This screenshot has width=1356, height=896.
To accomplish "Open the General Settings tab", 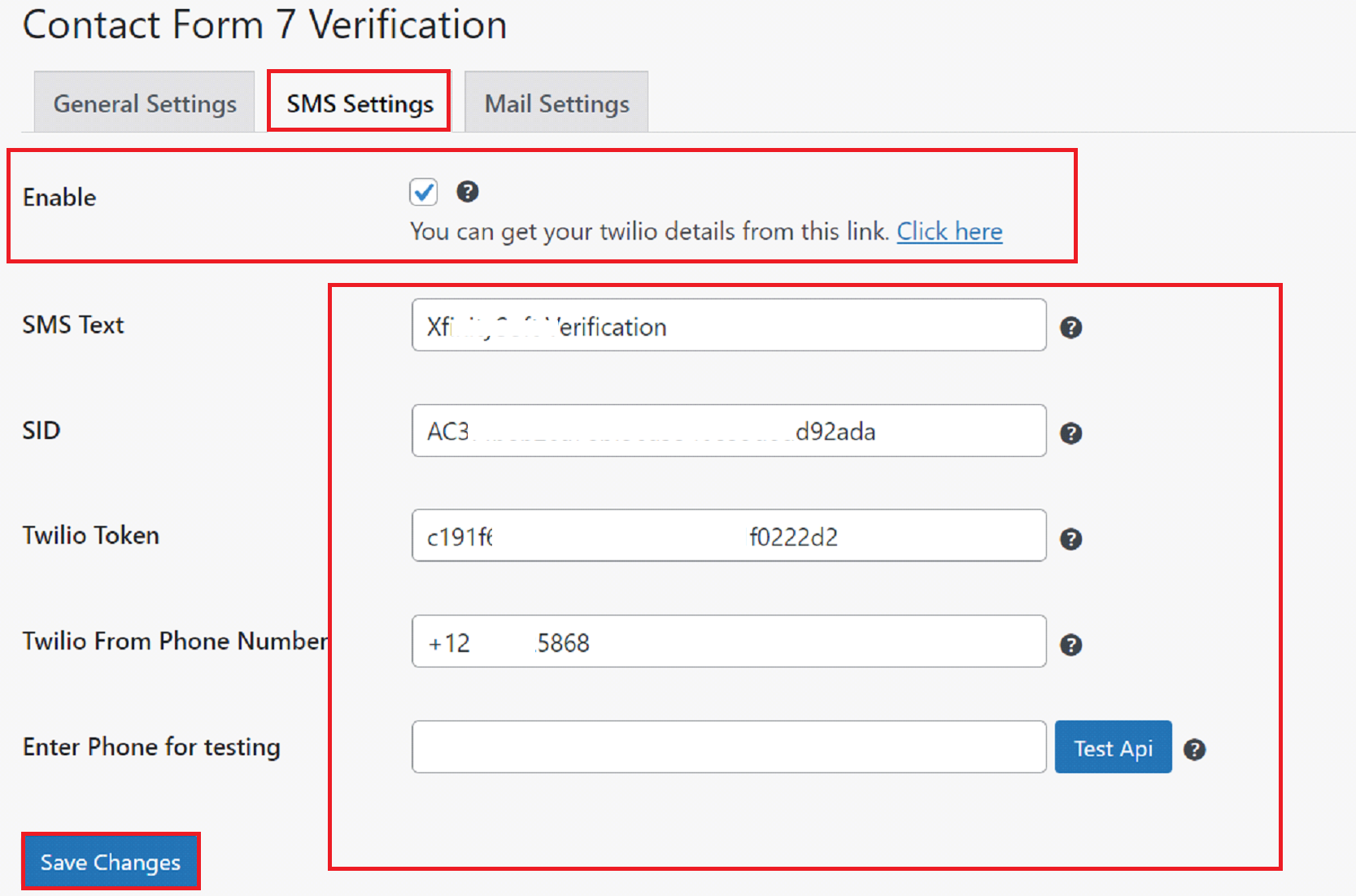I will click(x=144, y=102).
